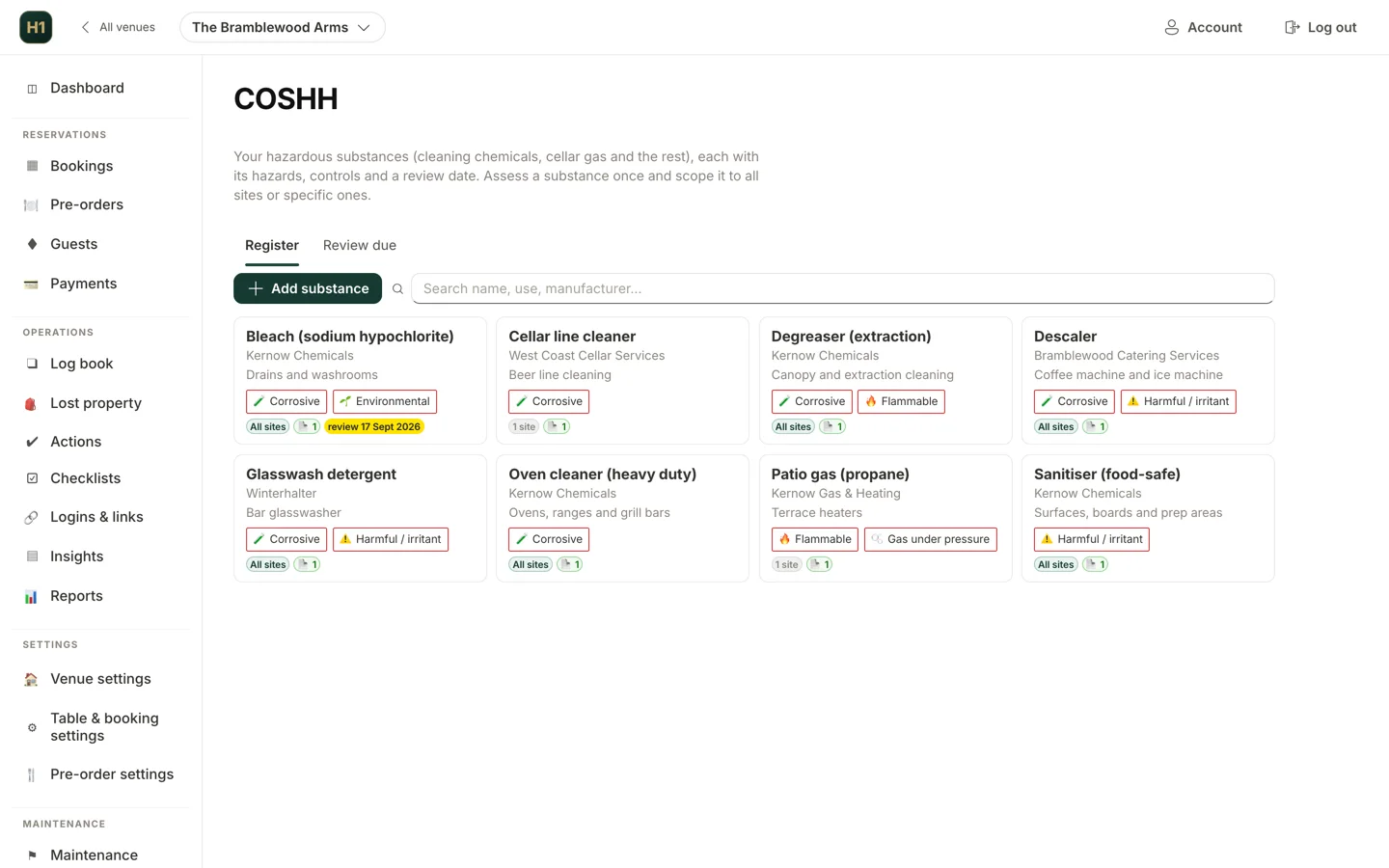Open the Bleach (sodium hypochlorite) card
This screenshot has height=868, width=1389.
(x=360, y=381)
